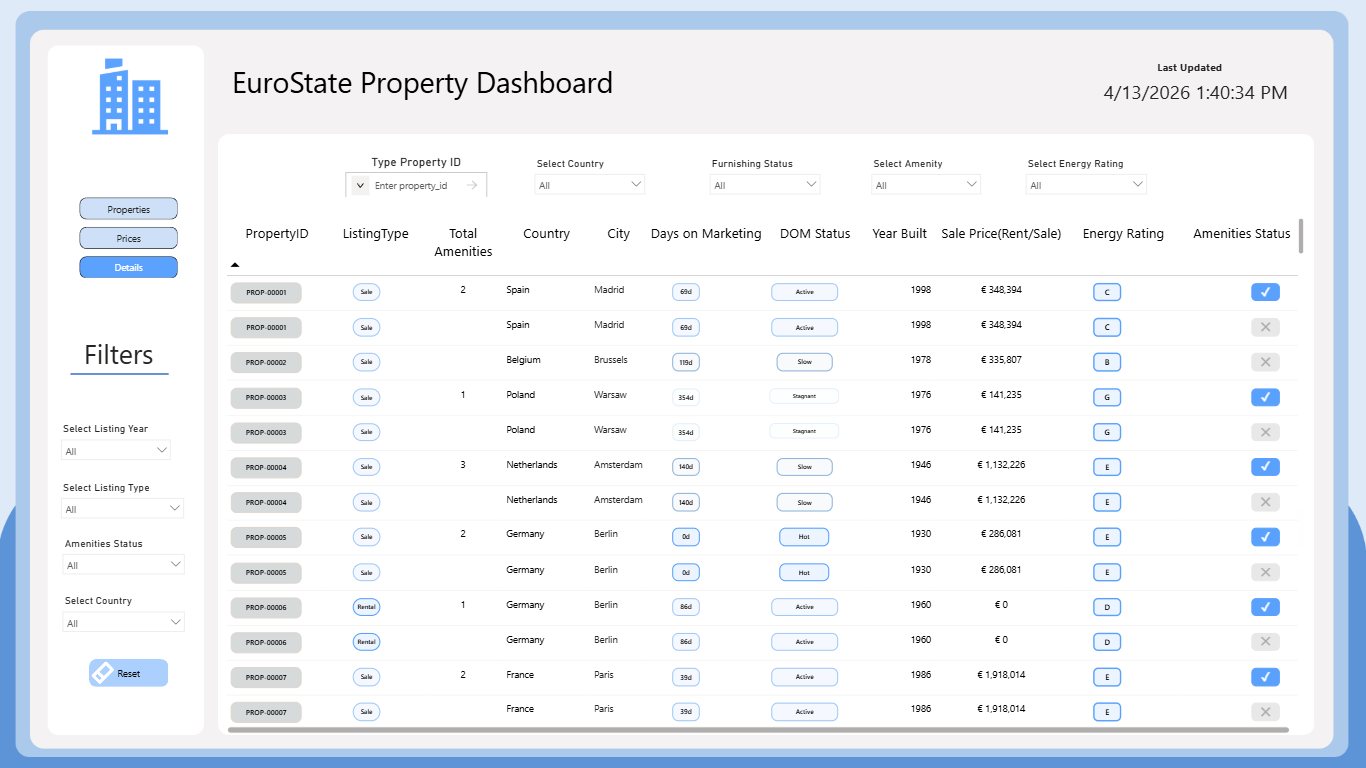Viewport: 1366px width, 768px height.
Task: Select the Belgium country cell
Action: (523, 360)
